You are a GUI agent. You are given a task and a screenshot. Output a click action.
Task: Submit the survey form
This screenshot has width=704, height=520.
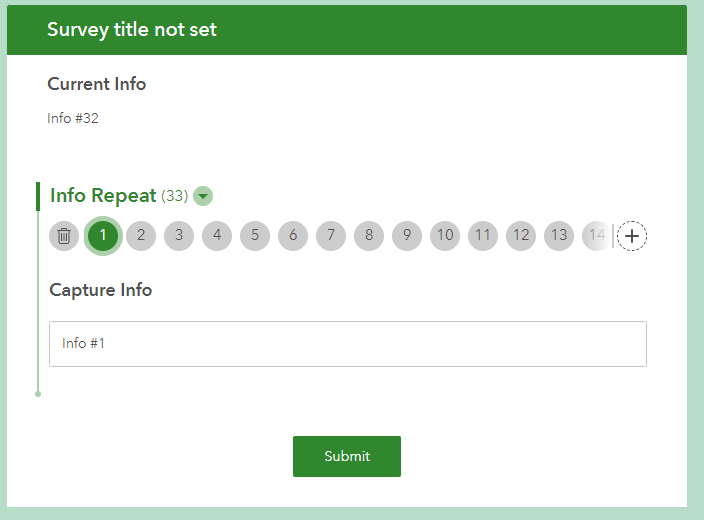tap(347, 456)
